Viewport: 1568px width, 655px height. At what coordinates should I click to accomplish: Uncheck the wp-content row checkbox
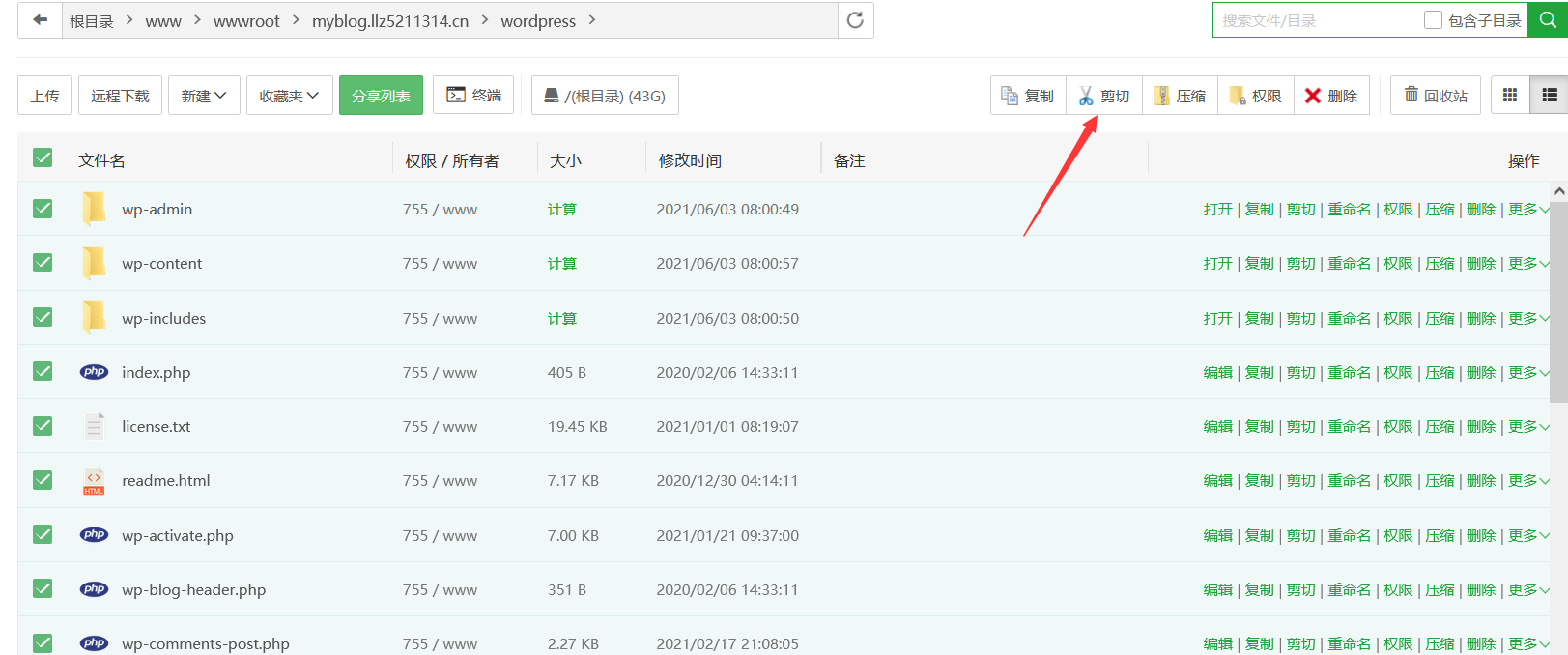tap(43, 262)
